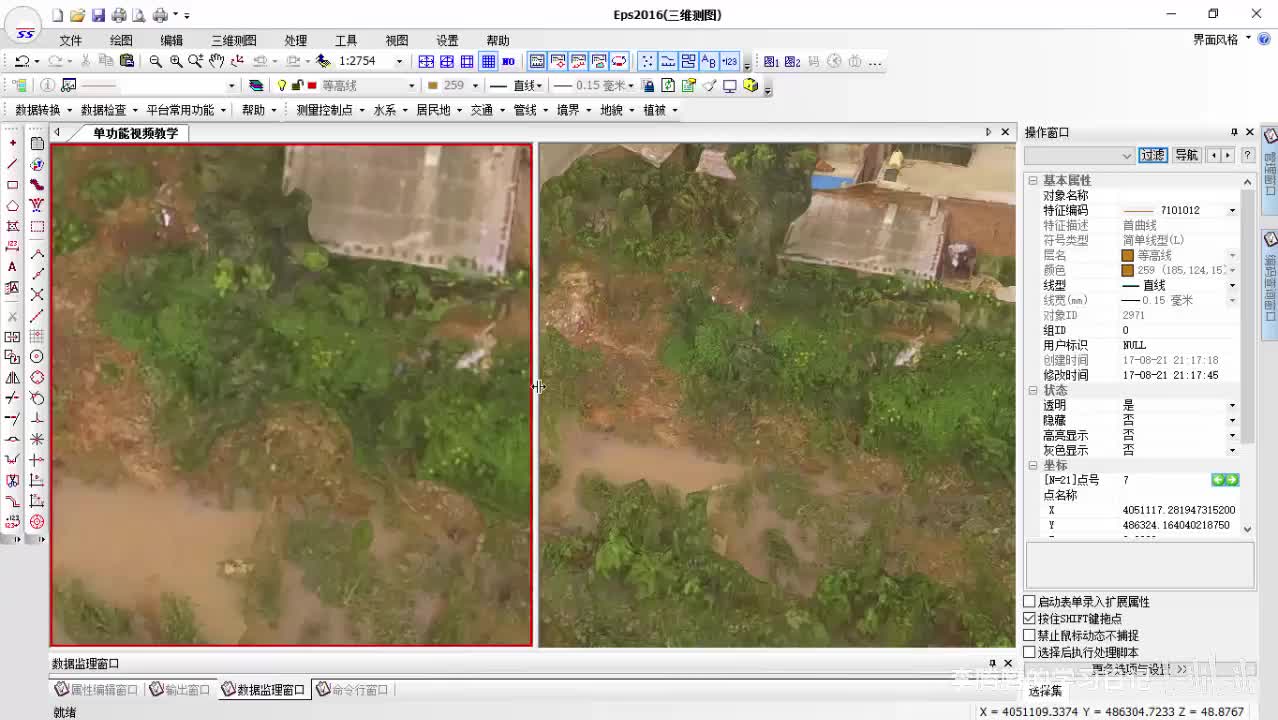Click the 123 number annotation icon

point(730,61)
